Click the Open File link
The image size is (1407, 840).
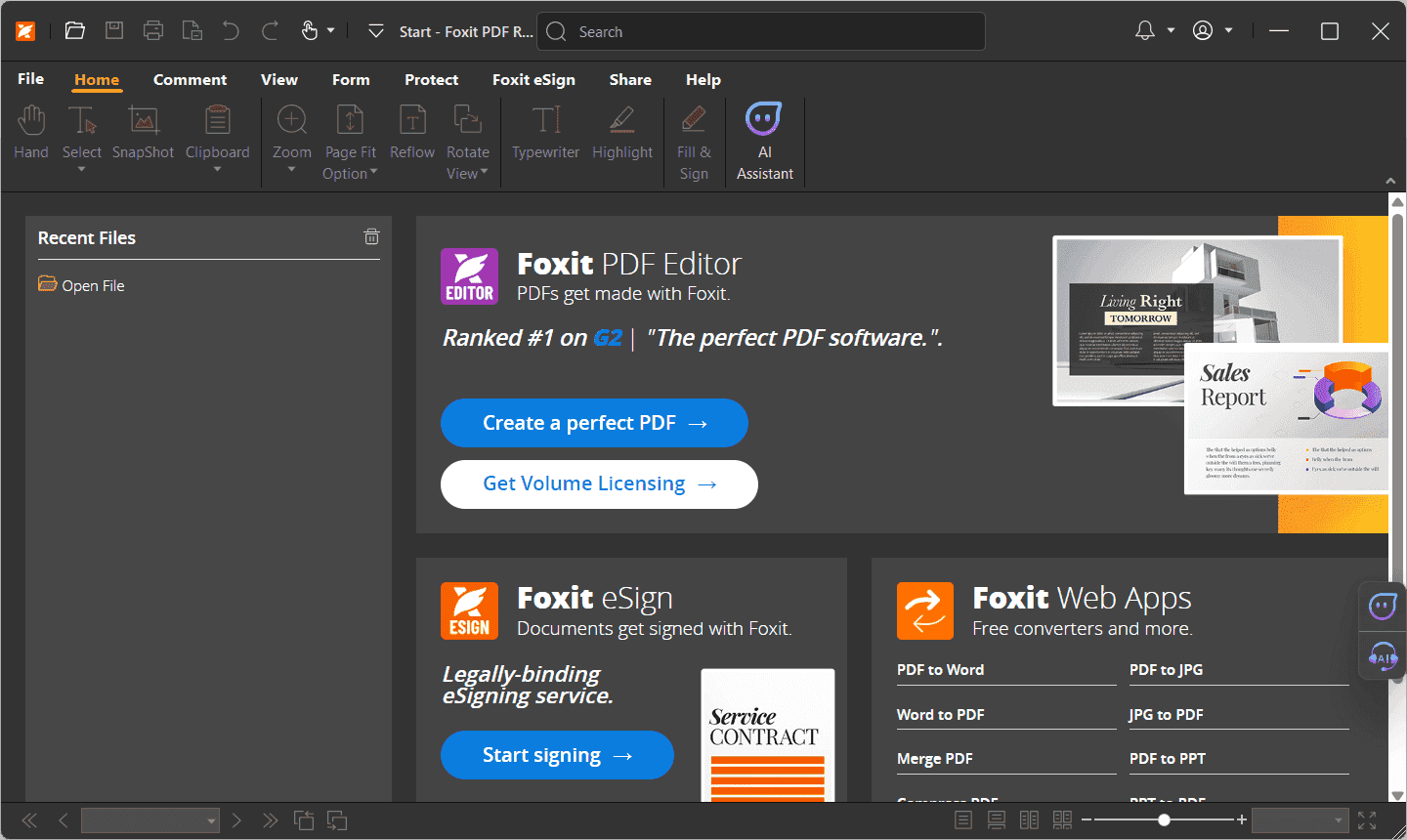(81, 285)
